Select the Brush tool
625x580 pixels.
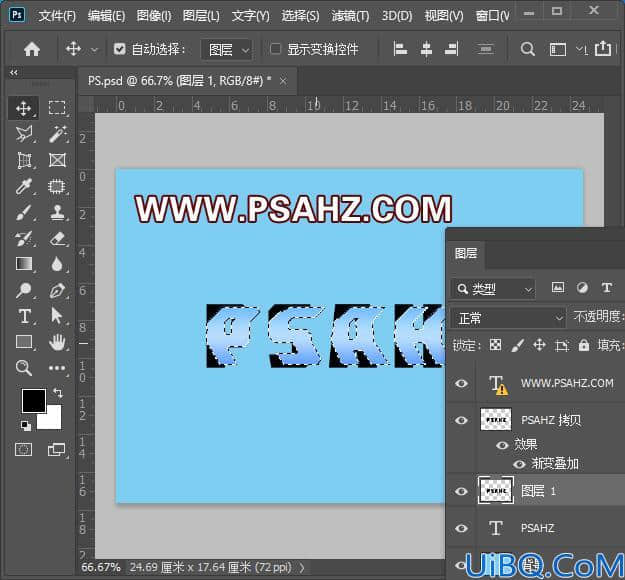pos(24,212)
